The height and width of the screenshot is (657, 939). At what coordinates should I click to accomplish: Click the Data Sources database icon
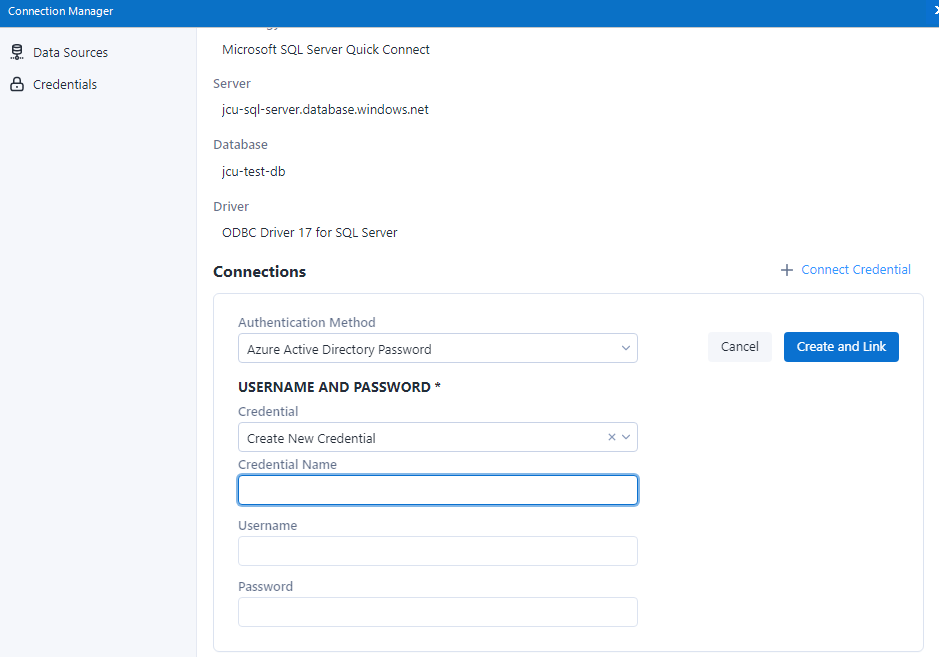[x=16, y=52]
